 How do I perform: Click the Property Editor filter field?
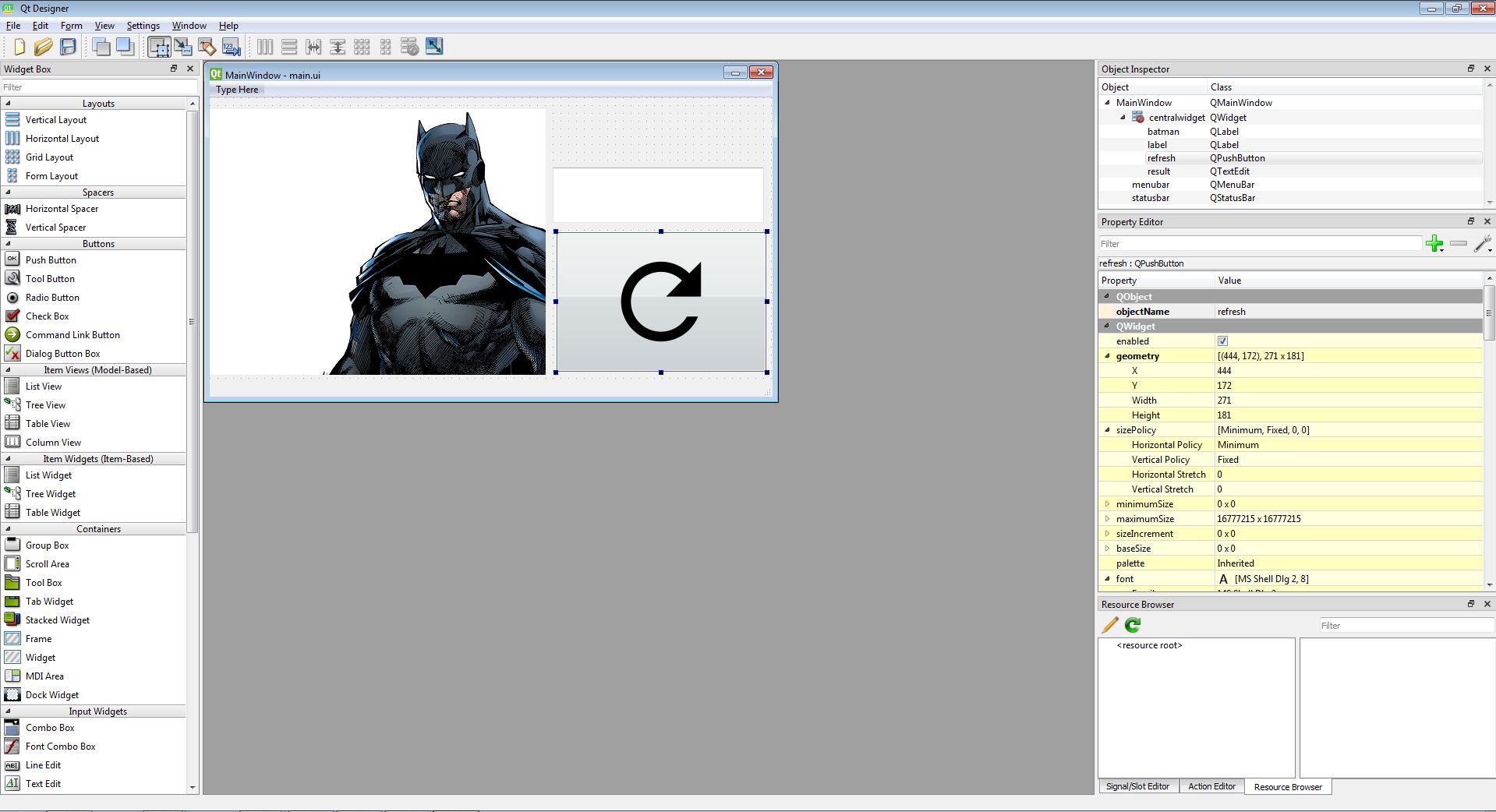(x=1261, y=244)
